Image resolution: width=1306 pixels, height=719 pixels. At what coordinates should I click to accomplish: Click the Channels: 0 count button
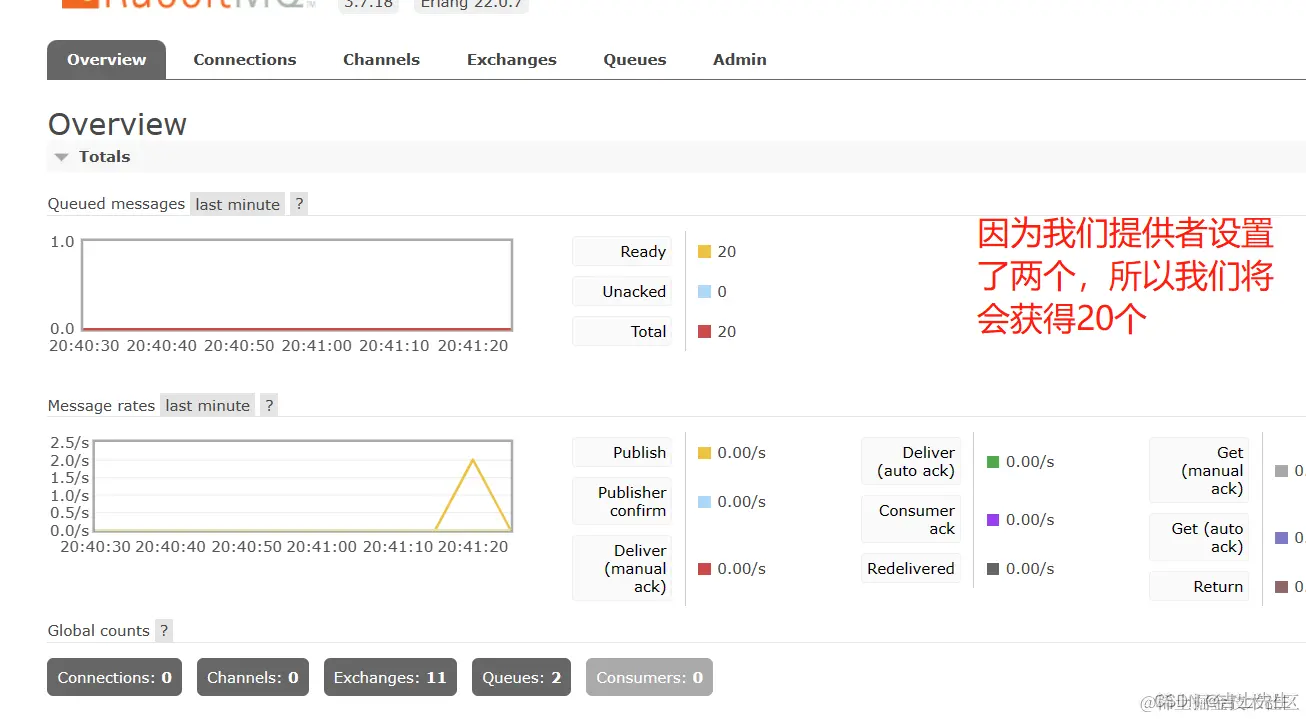pos(252,677)
